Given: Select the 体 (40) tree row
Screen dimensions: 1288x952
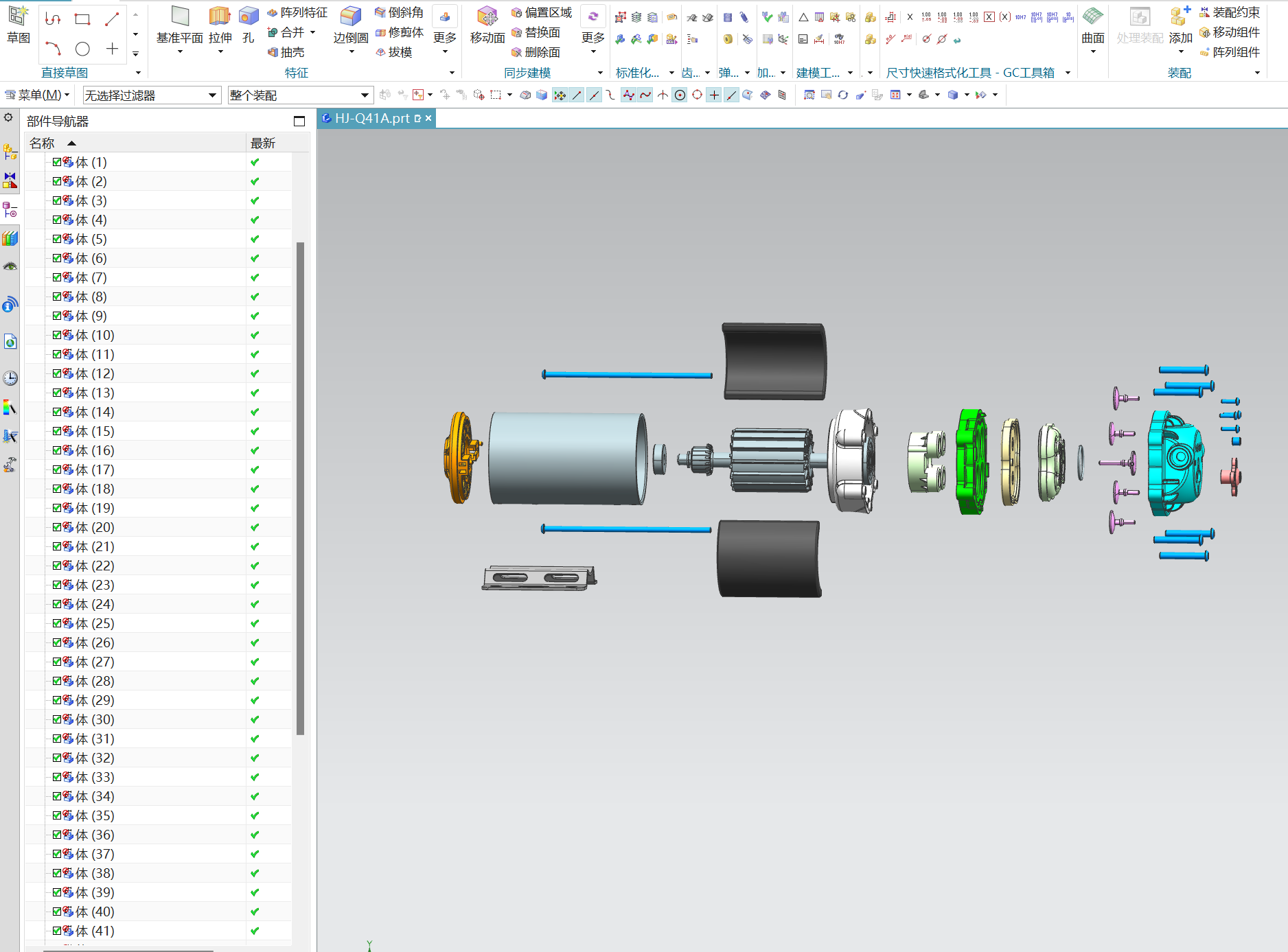Looking at the screenshot, I should pyautogui.click(x=159, y=912).
